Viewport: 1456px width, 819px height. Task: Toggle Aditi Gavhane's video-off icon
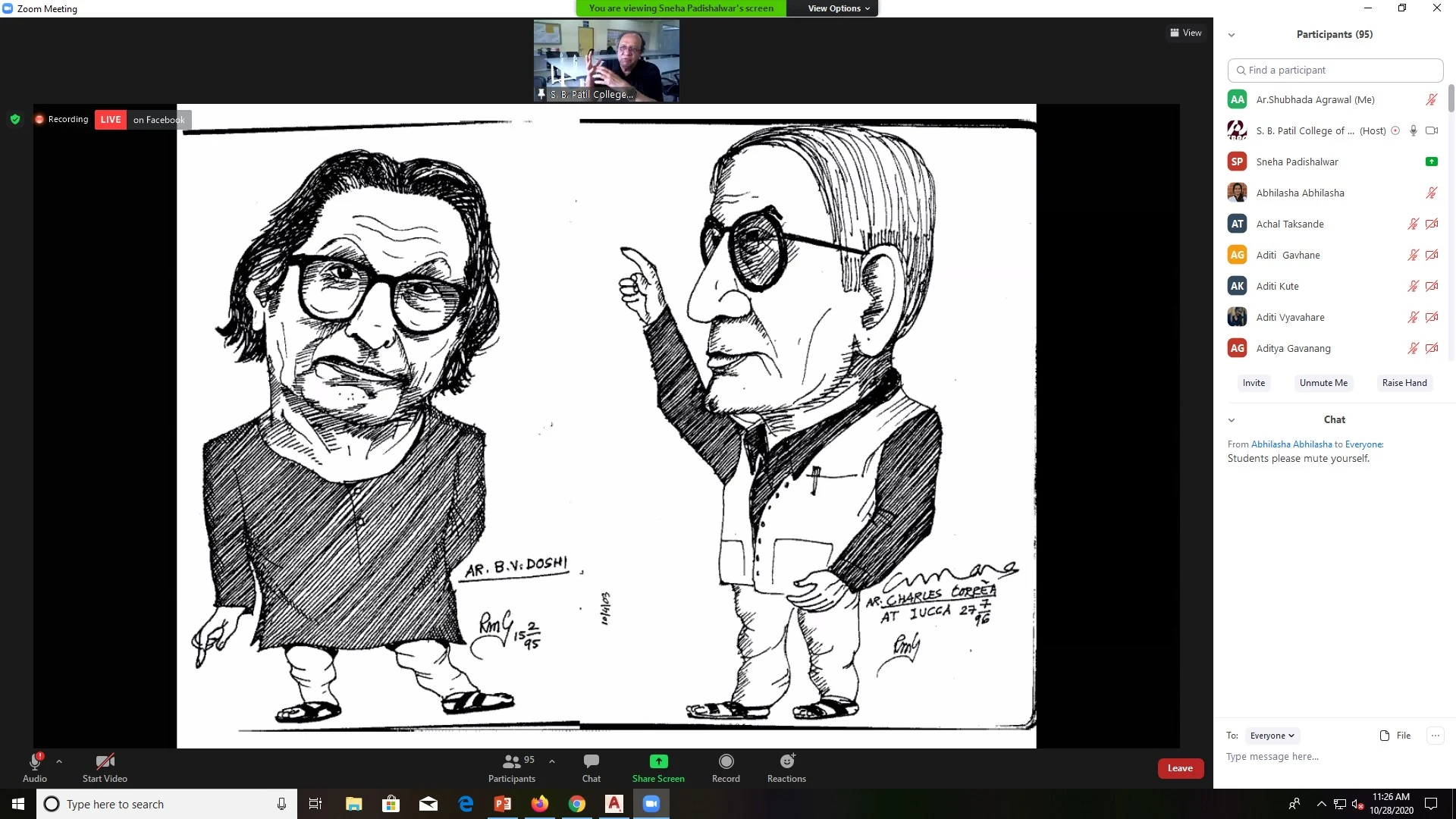(1432, 255)
